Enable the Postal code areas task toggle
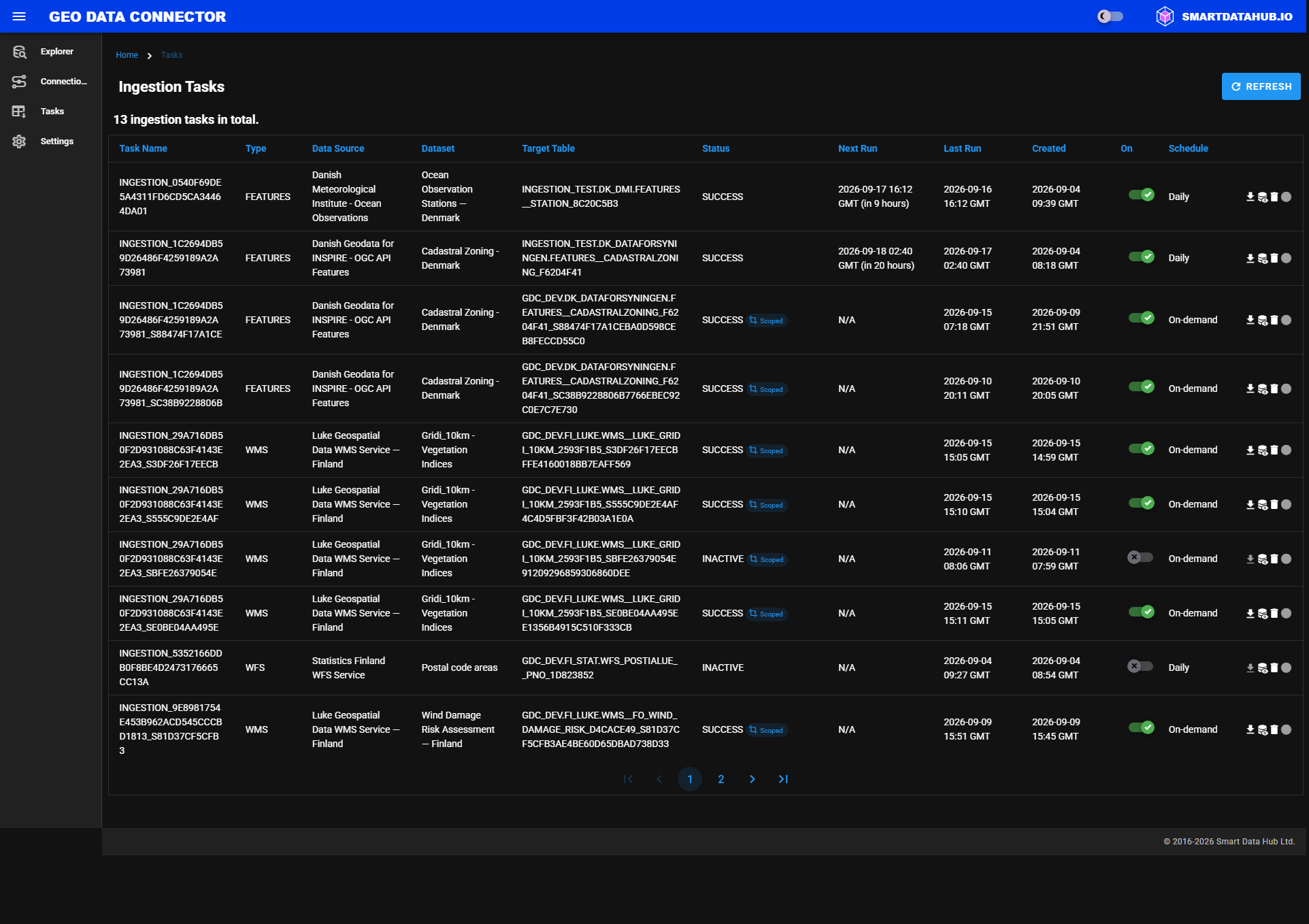The width and height of the screenshot is (1309, 924). pyautogui.click(x=1140, y=667)
